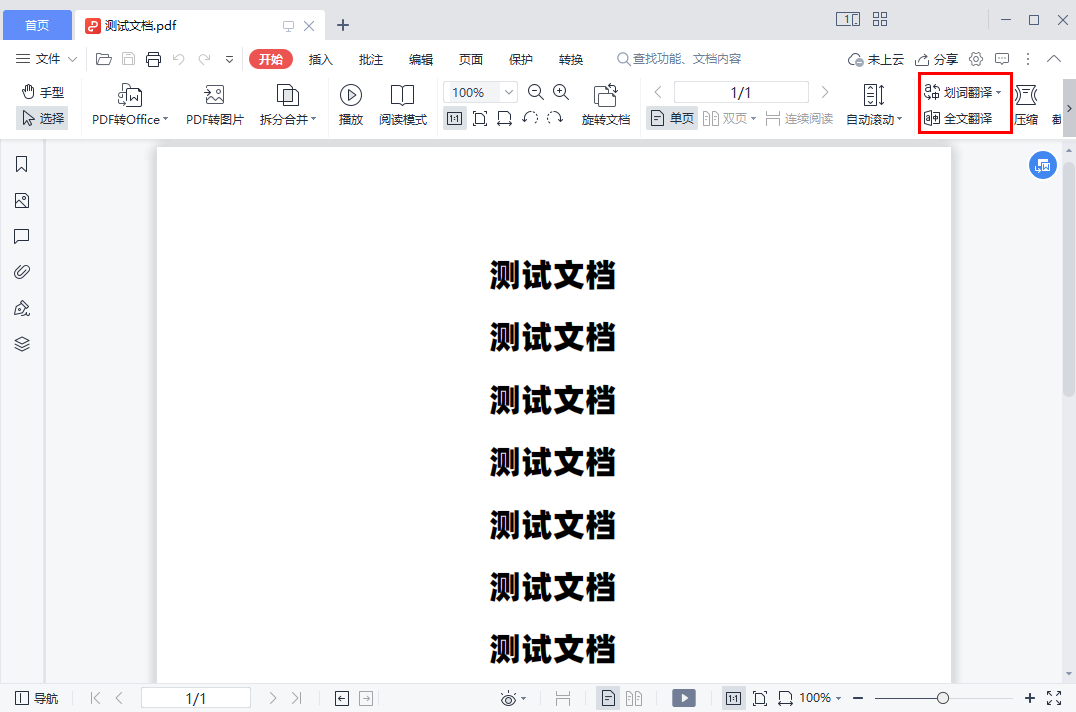Start slideshow with 播放 icon
Screen dimensions: 1076x712
coord(351,96)
